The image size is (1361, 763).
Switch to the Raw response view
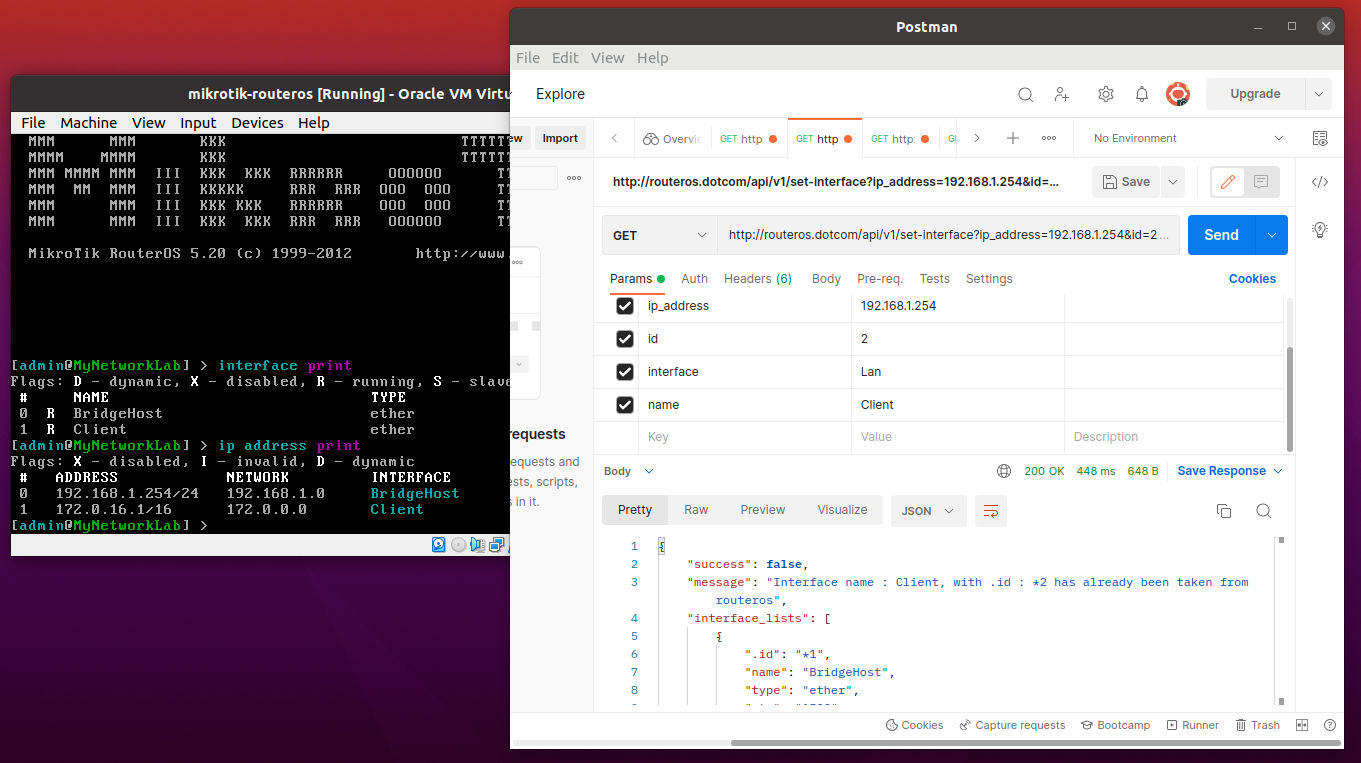pyautogui.click(x=696, y=510)
